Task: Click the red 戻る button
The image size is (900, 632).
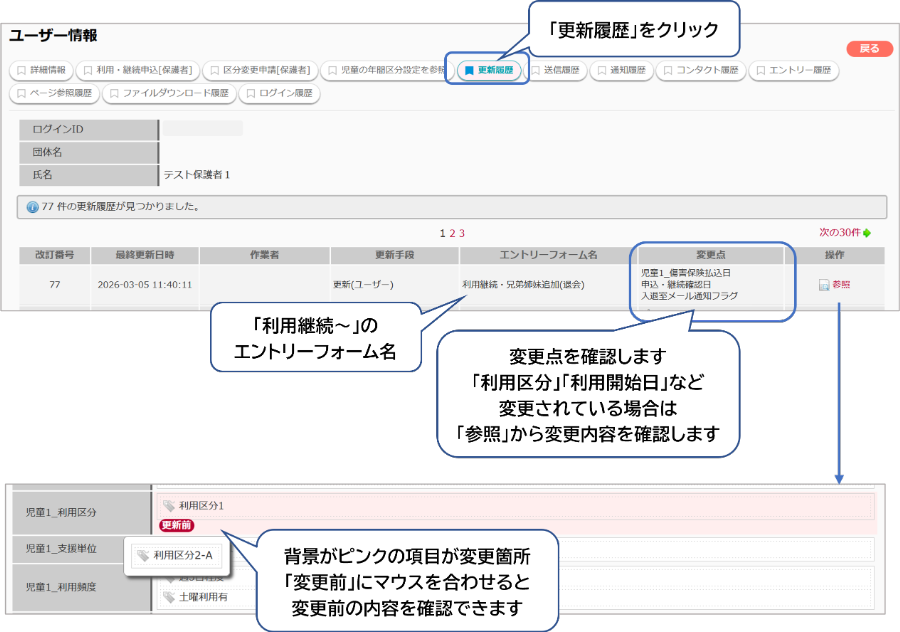Action: [869, 49]
